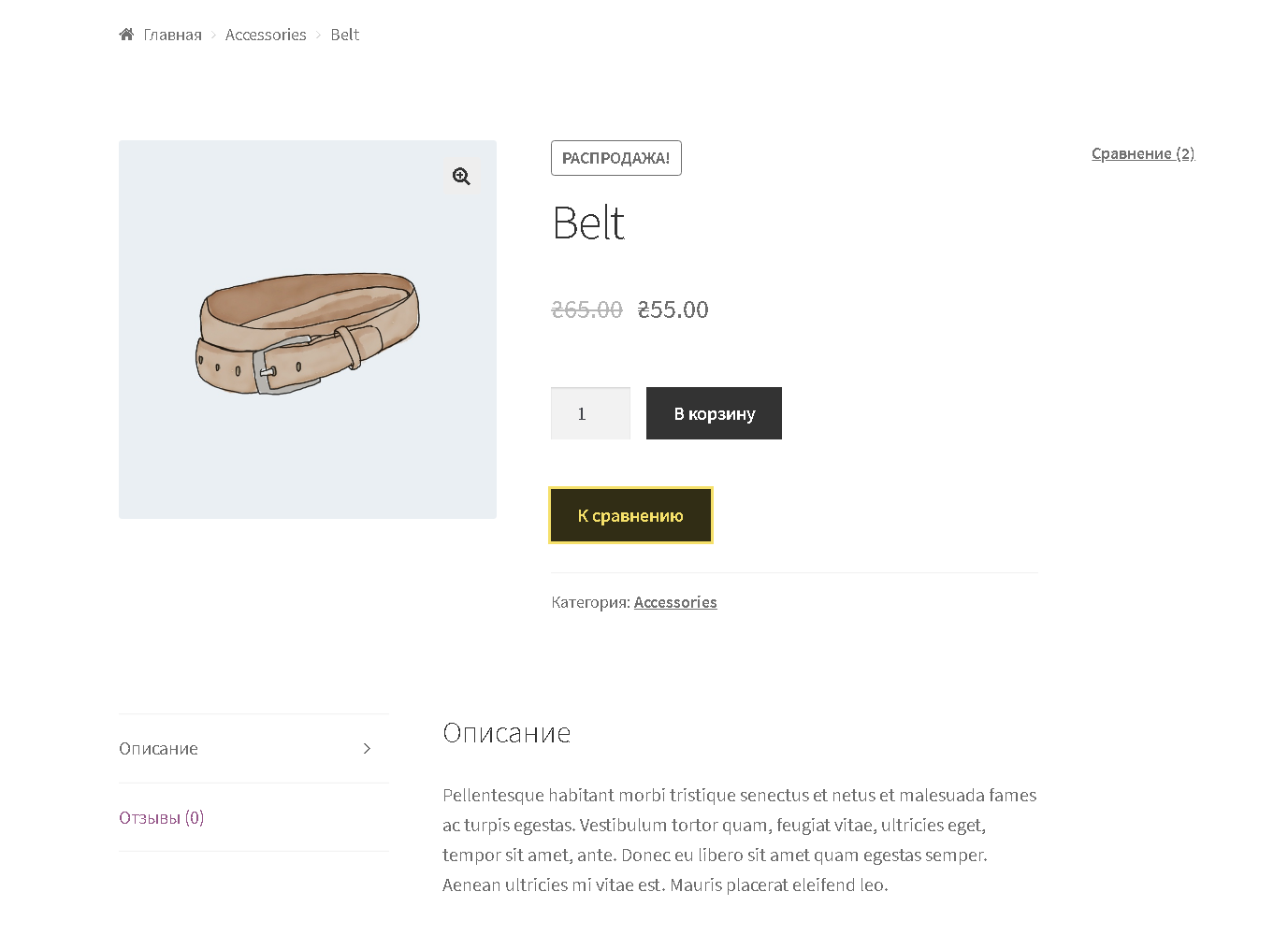Open the product image zoom magnifier
The width and height of the screenshot is (1288, 935).
pos(461,176)
